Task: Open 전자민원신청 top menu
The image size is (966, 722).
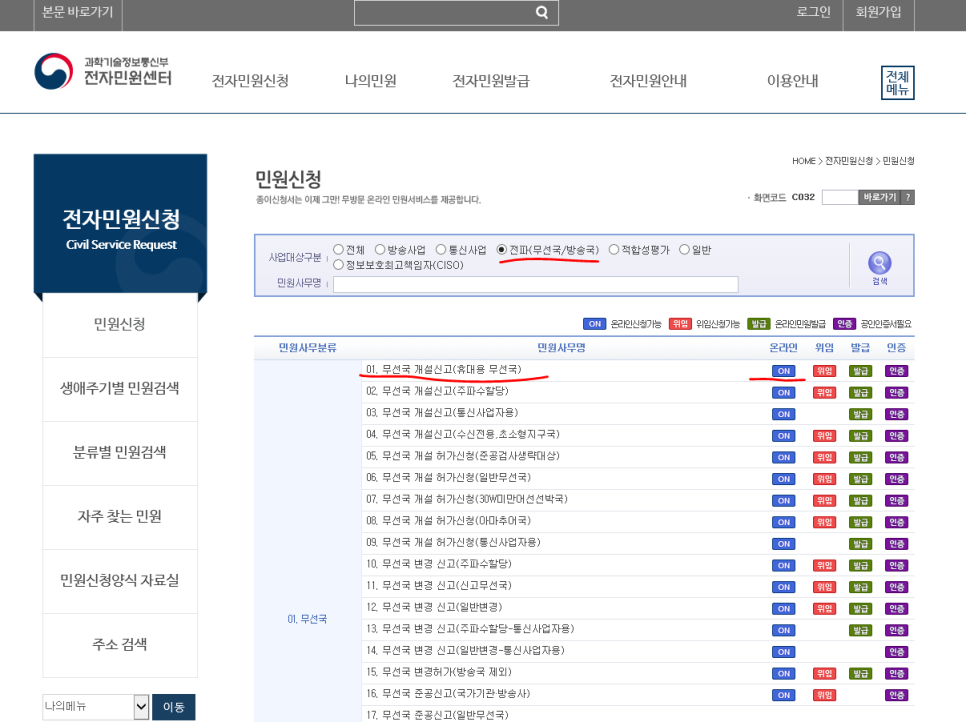Action: [x=250, y=81]
